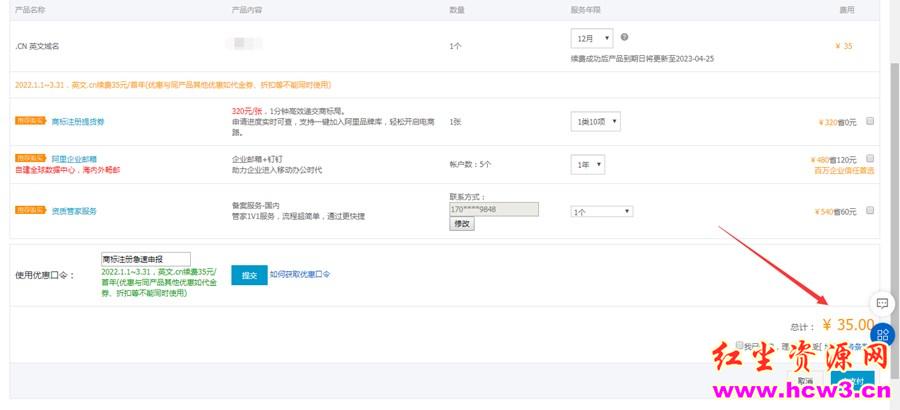Click the ¥540省60元 price
900x410 pixels.
[835, 212]
